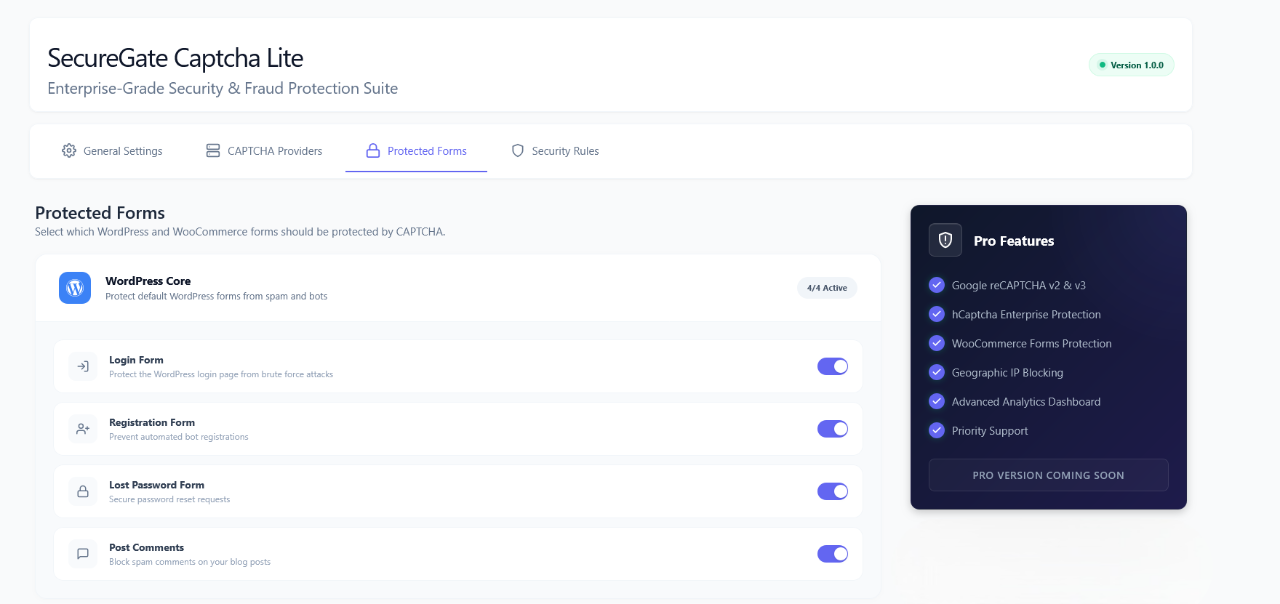Open the CAPTCHA Providers tab
1280x604 pixels.
pos(273,151)
